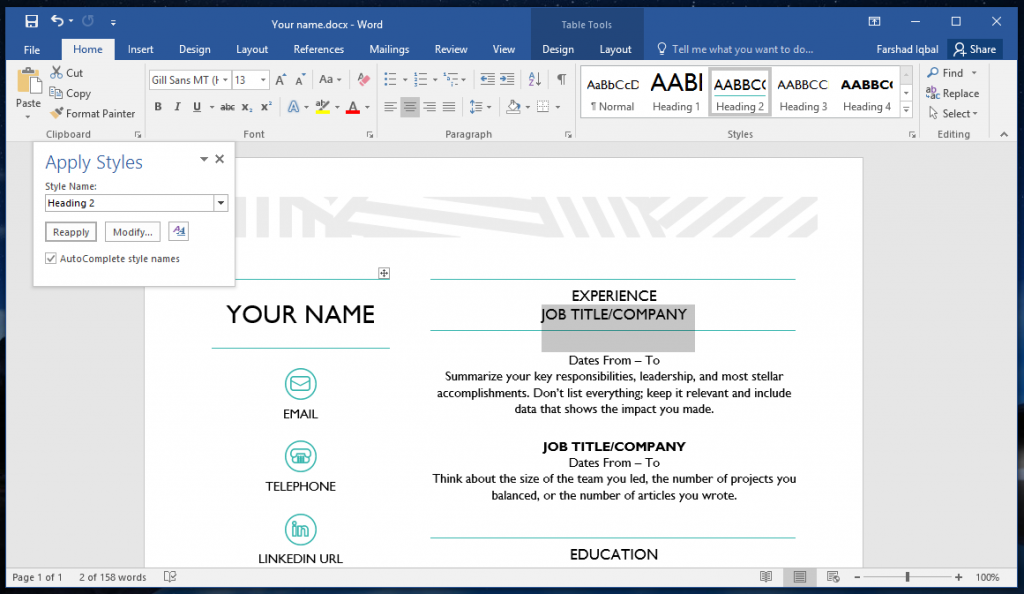The image size is (1024, 594).
Task: Expand the Style Name dropdown in Apply Styles
Action: [x=220, y=202]
